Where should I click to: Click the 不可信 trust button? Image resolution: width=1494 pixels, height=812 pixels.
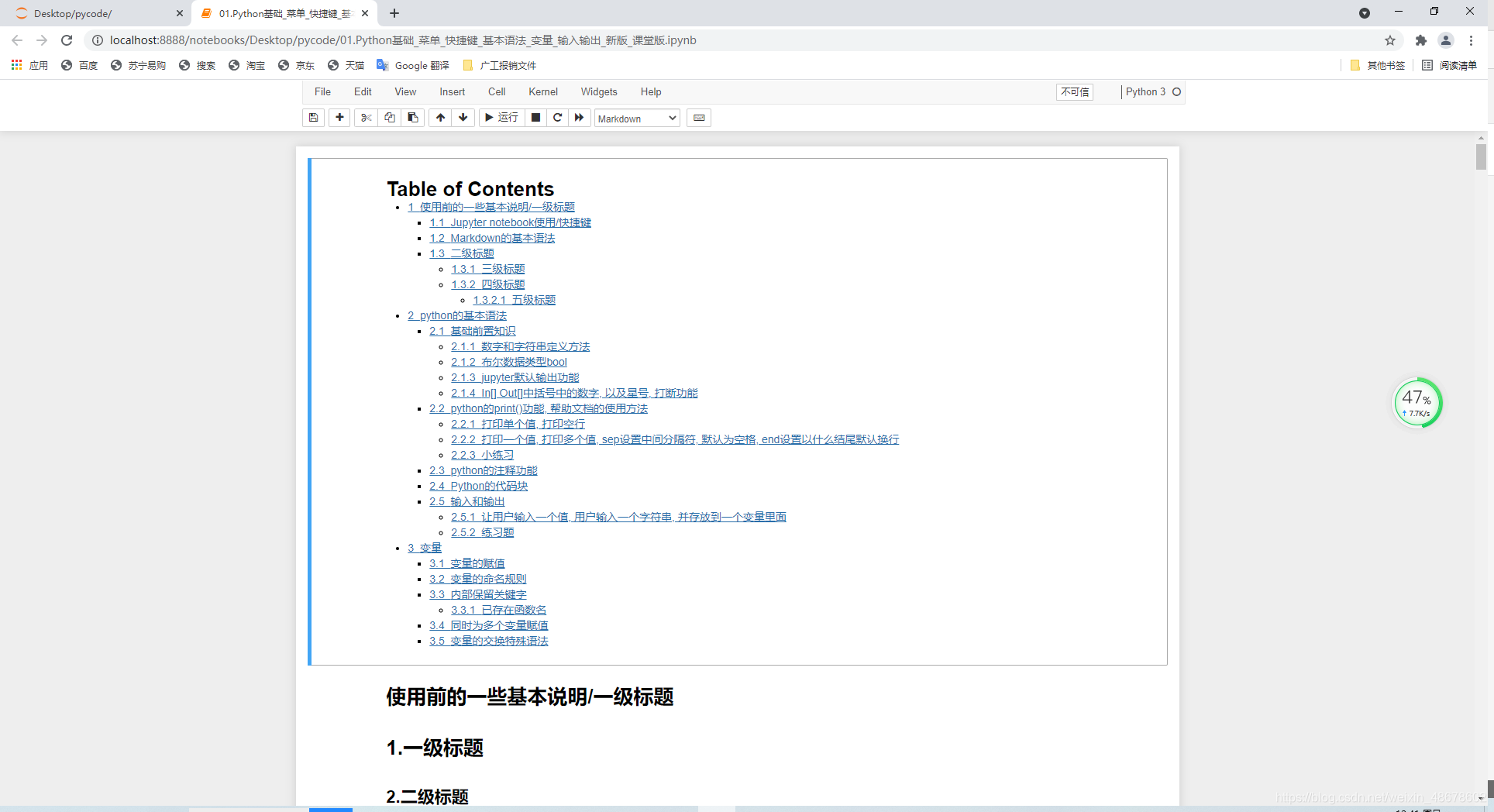click(1075, 91)
